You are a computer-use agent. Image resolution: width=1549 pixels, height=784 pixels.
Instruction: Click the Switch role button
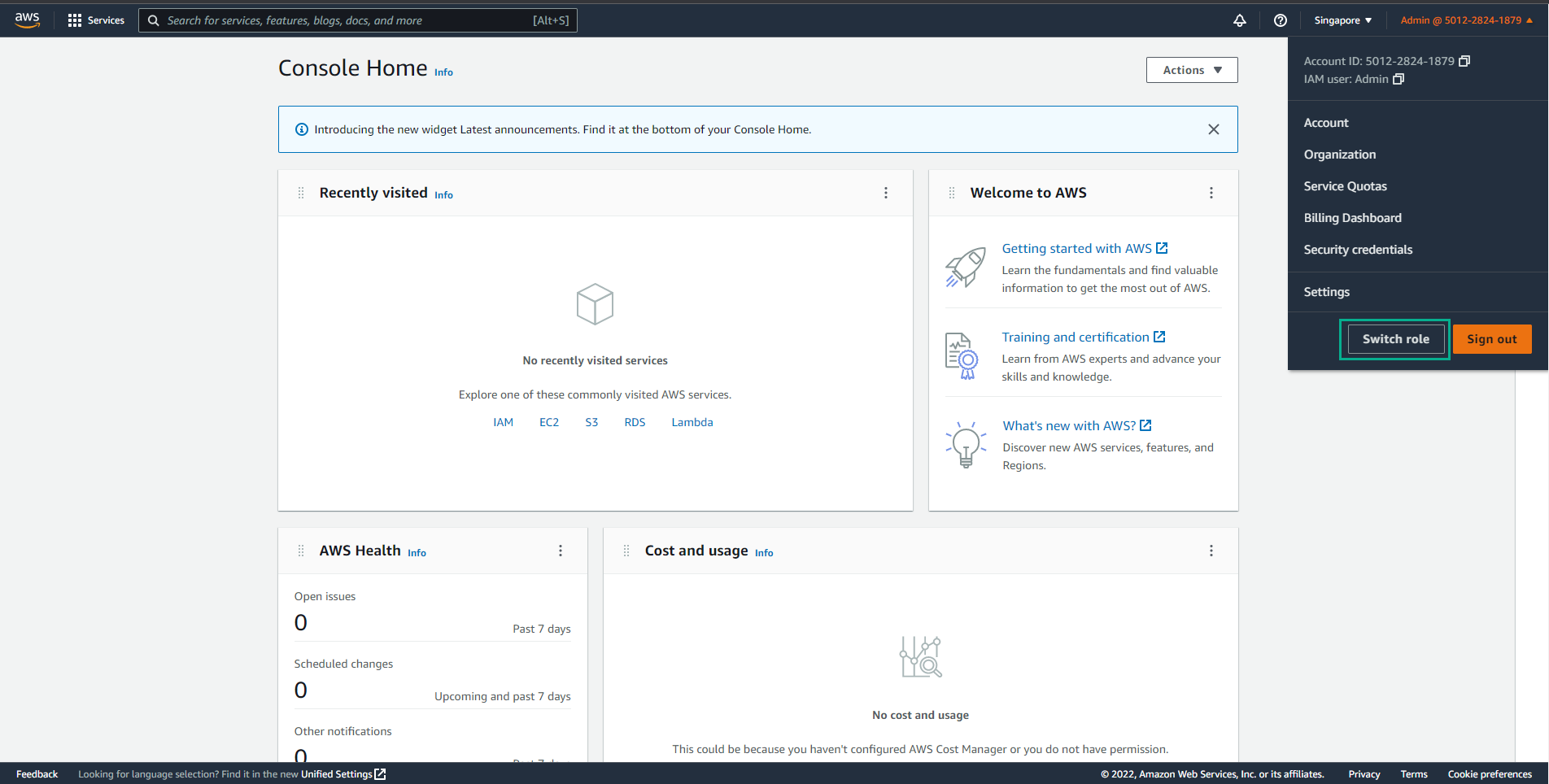[x=1396, y=339]
